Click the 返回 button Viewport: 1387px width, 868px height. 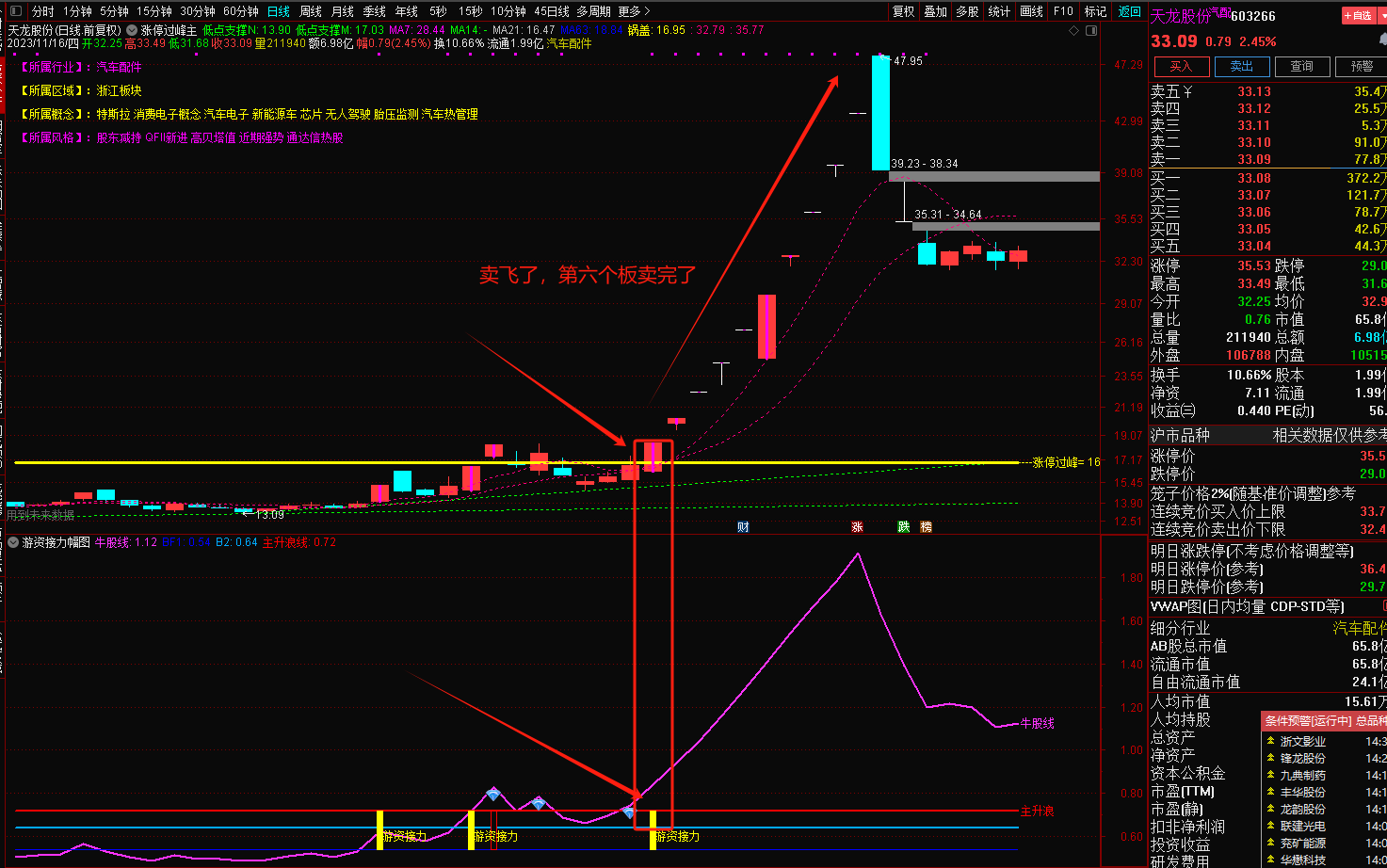[x=1129, y=11]
